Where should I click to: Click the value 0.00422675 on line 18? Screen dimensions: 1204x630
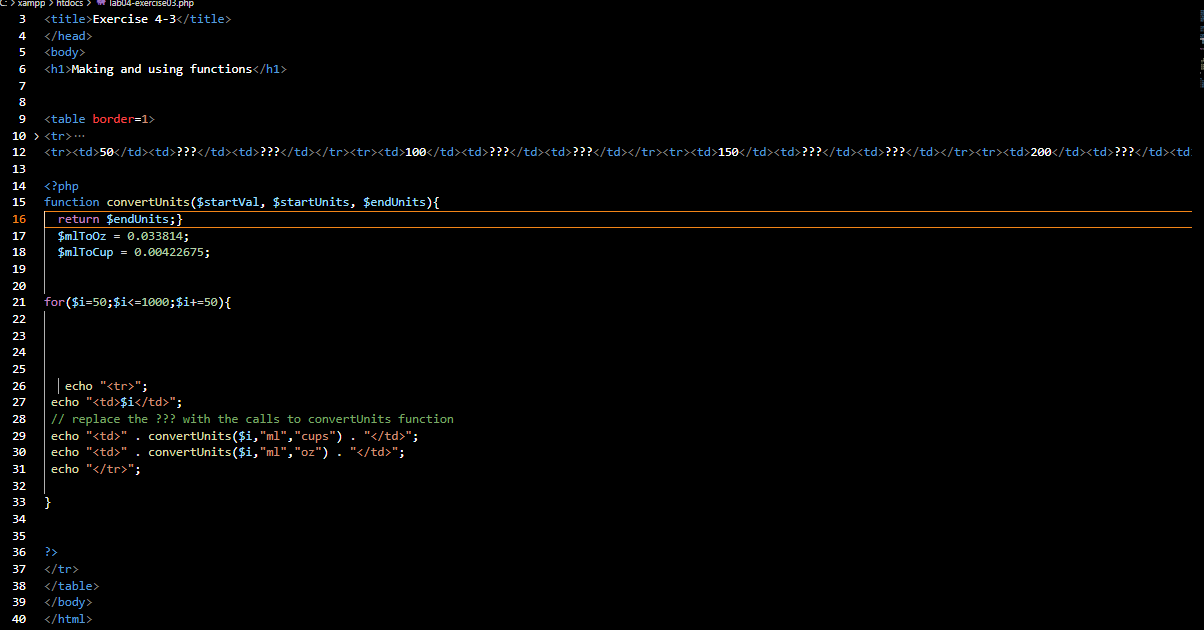pyautogui.click(x=168, y=252)
